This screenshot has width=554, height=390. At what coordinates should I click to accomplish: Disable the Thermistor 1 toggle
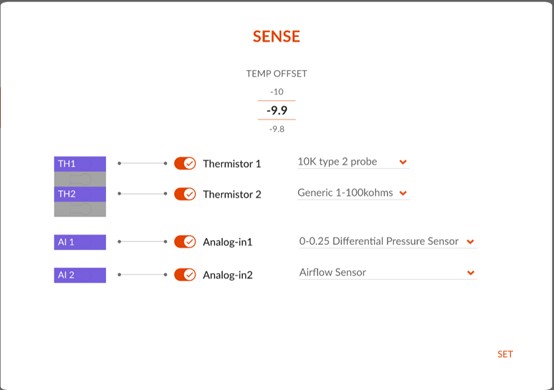click(x=185, y=164)
